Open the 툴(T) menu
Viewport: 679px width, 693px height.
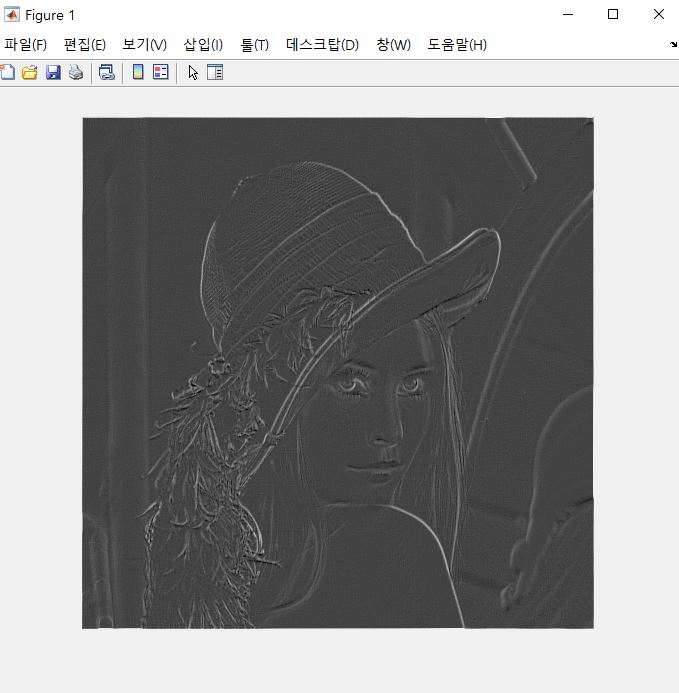[254, 45]
